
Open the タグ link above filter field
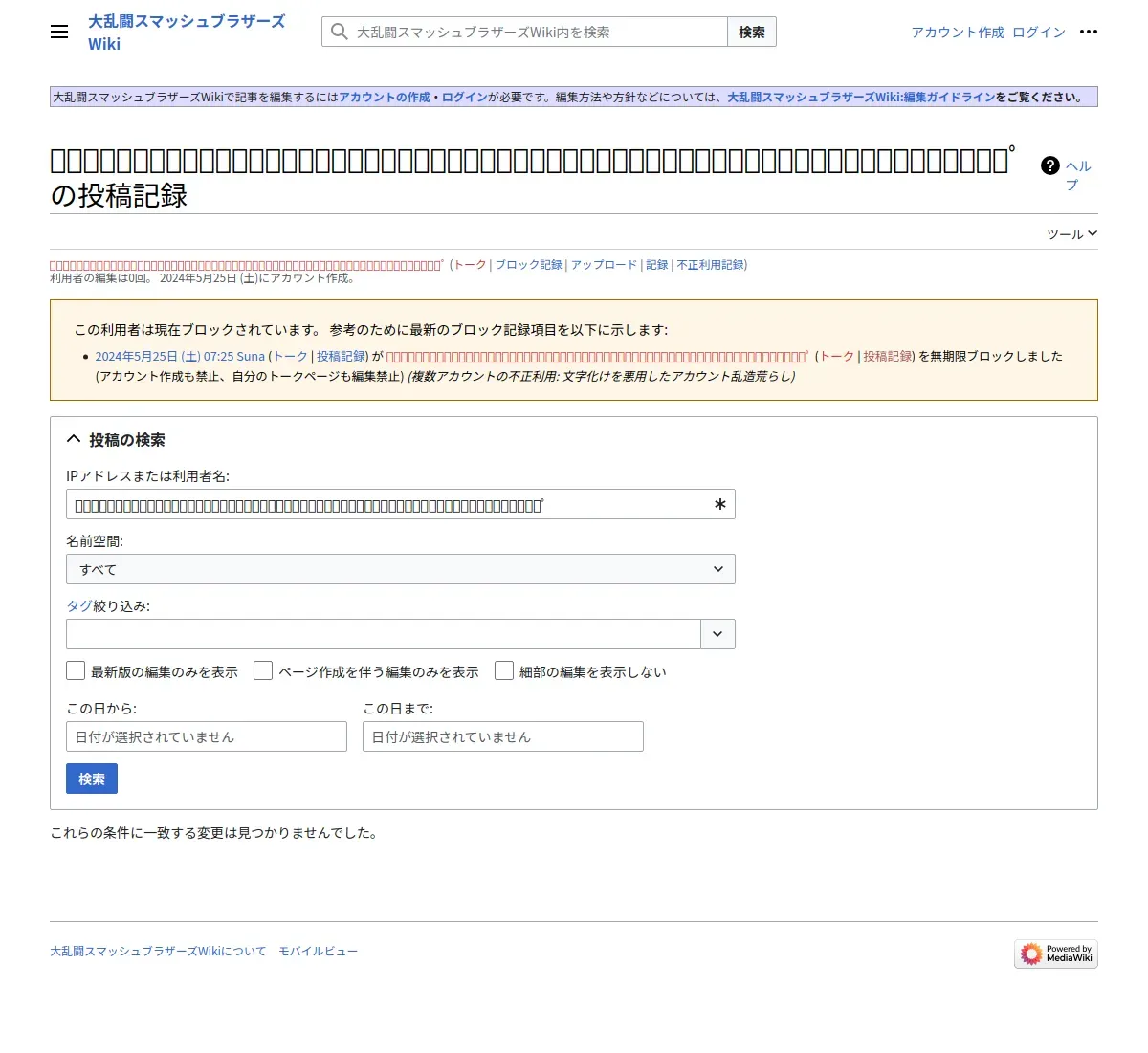[x=79, y=605]
